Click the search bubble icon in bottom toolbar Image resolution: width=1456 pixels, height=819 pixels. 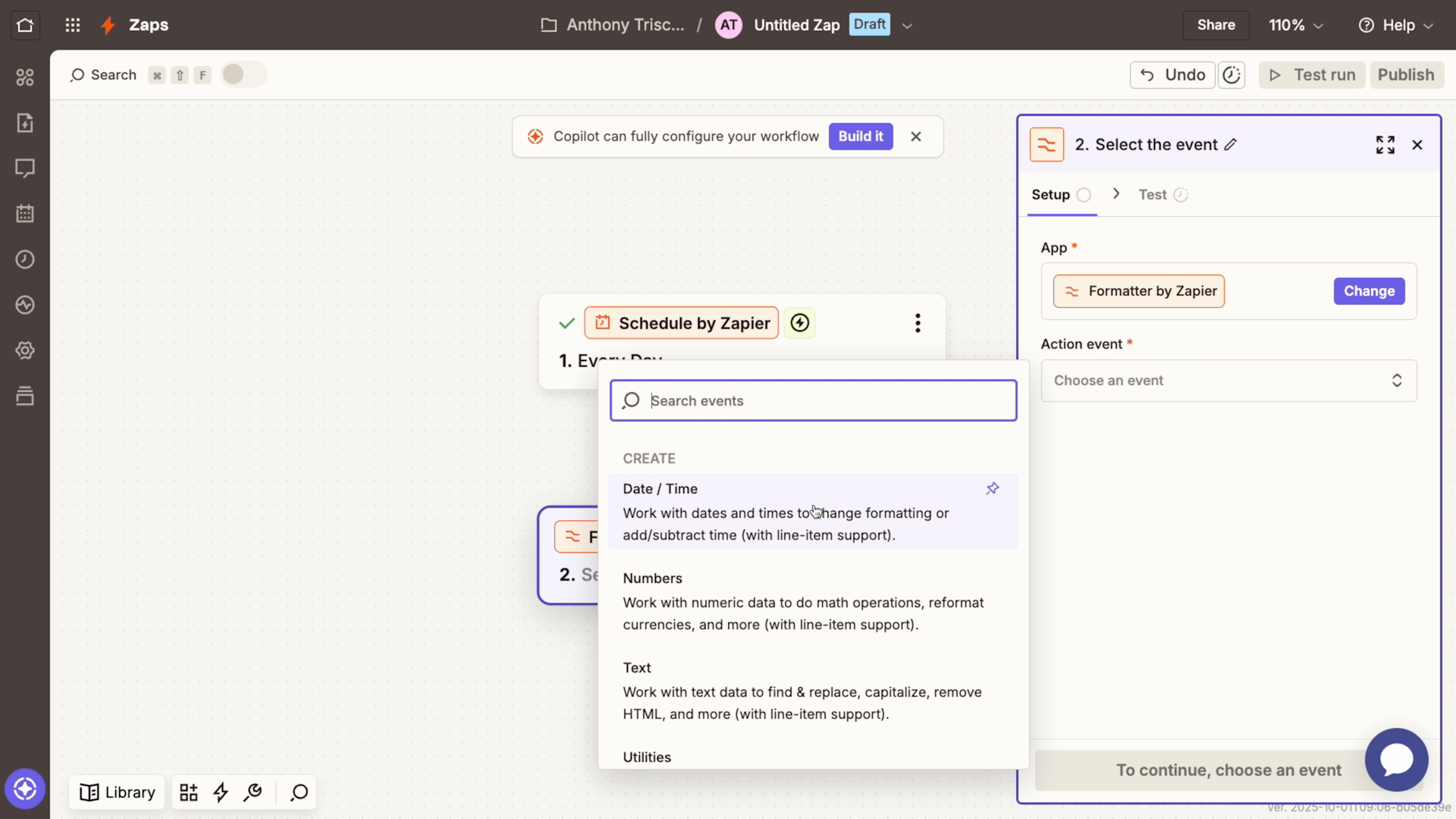click(x=299, y=792)
